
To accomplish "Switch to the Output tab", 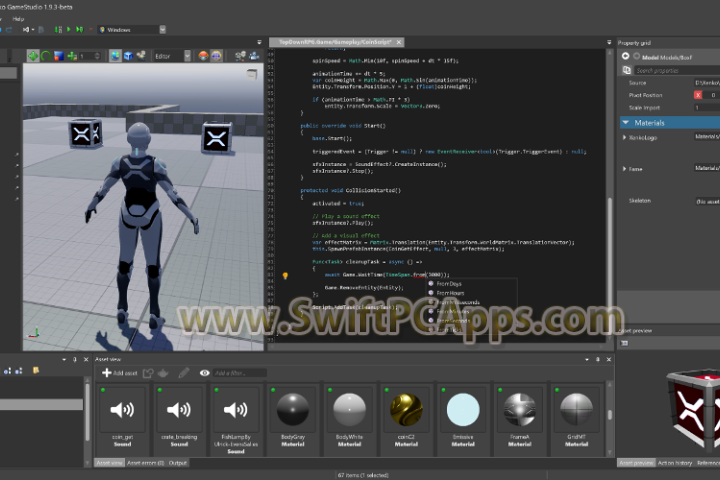I will click(178, 463).
